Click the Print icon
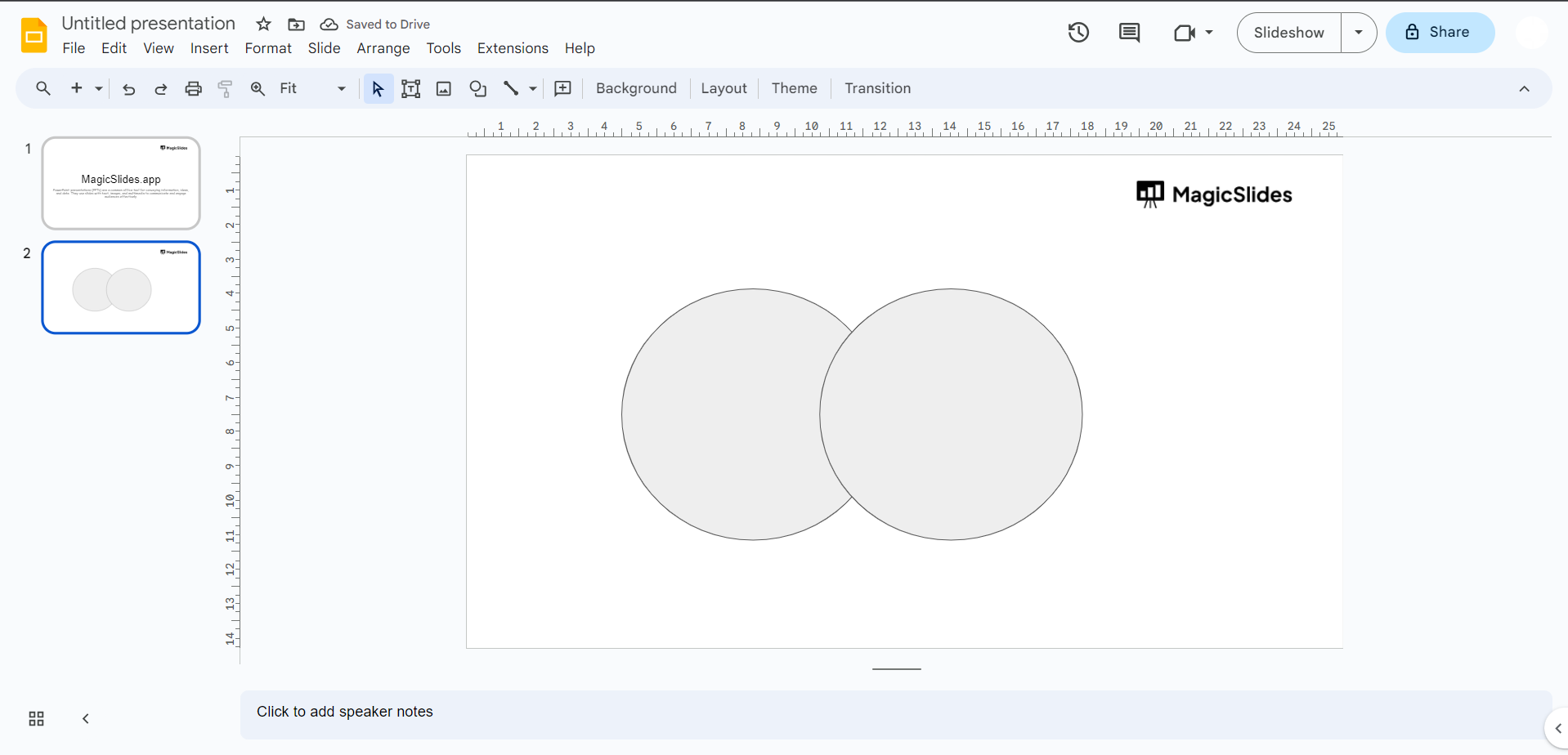This screenshot has height=755, width=1568. tap(193, 89)
